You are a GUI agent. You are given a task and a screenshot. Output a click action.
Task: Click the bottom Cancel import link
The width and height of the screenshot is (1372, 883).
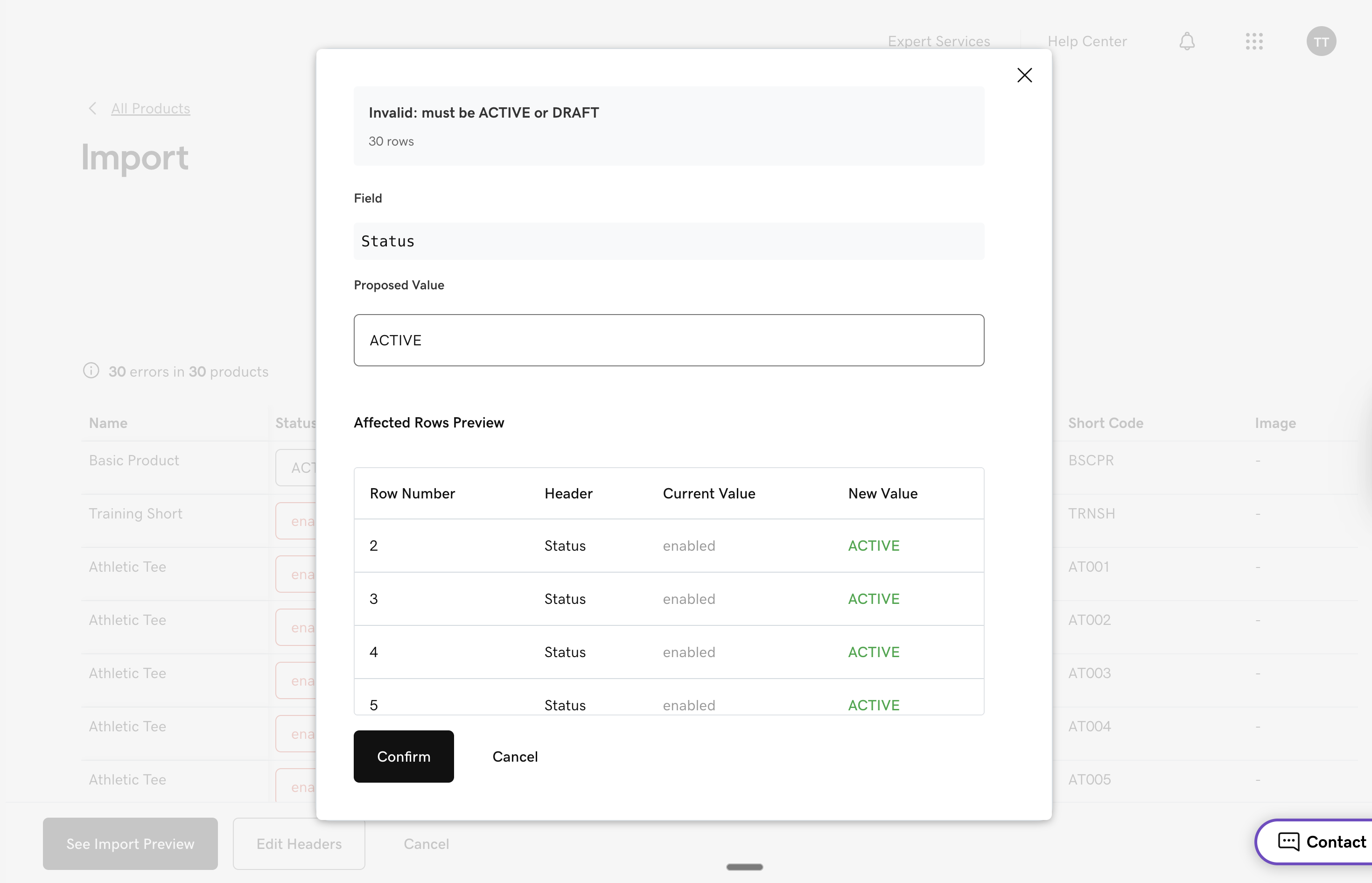426,843
